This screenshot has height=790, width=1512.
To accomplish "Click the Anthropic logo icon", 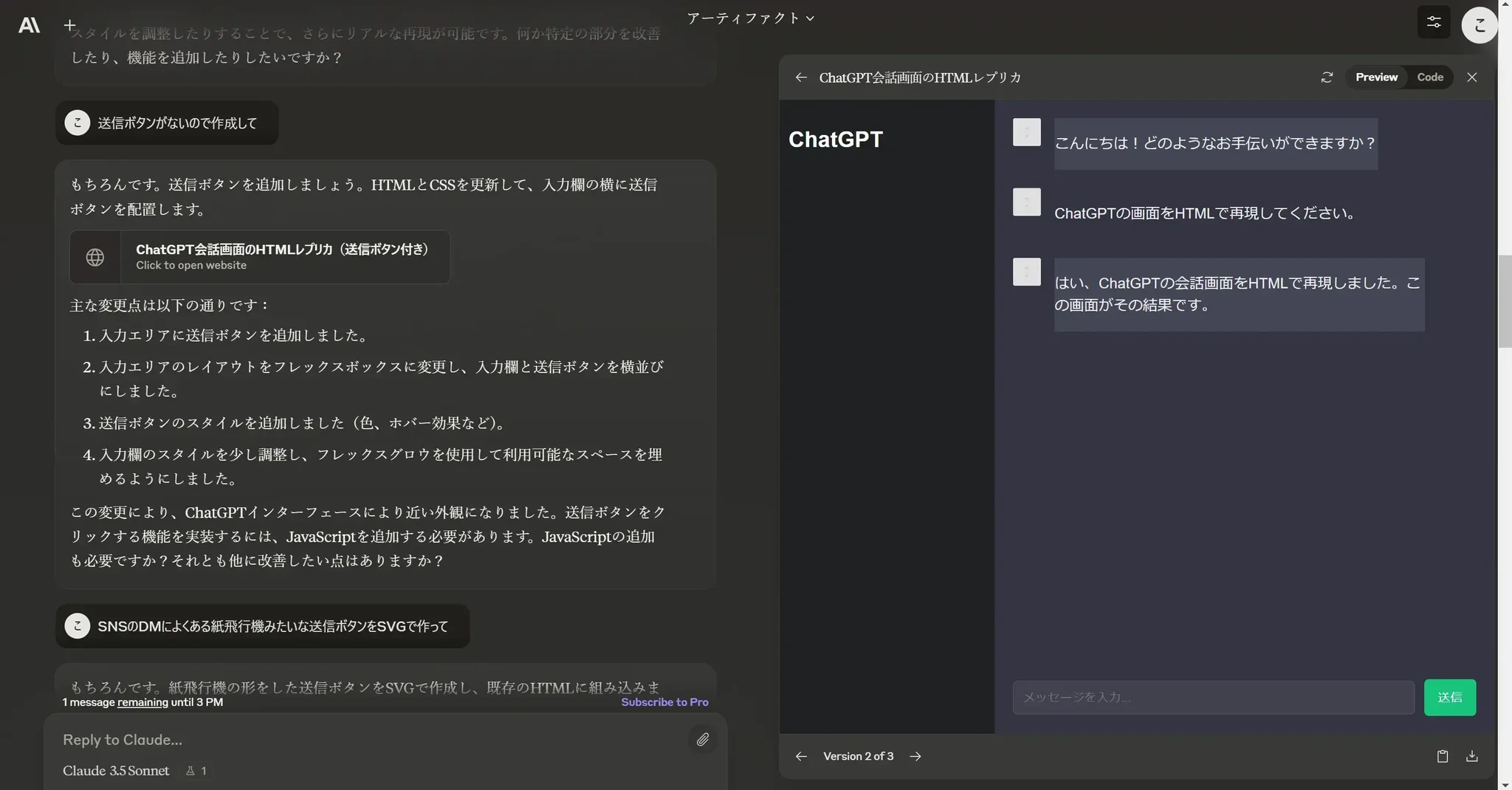I will point(29,25).
